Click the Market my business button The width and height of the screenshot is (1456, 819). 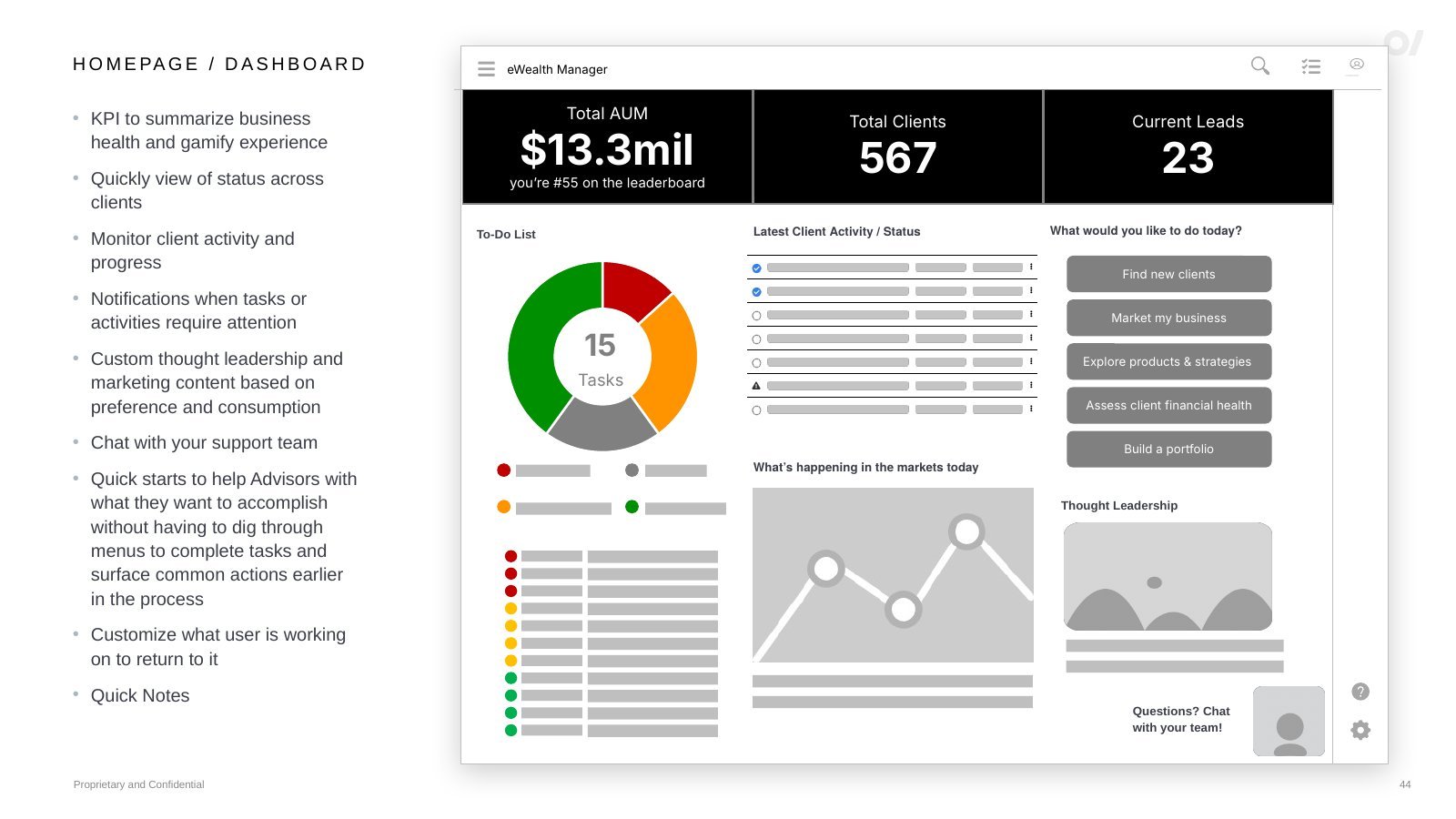(x=1168, y=318)
